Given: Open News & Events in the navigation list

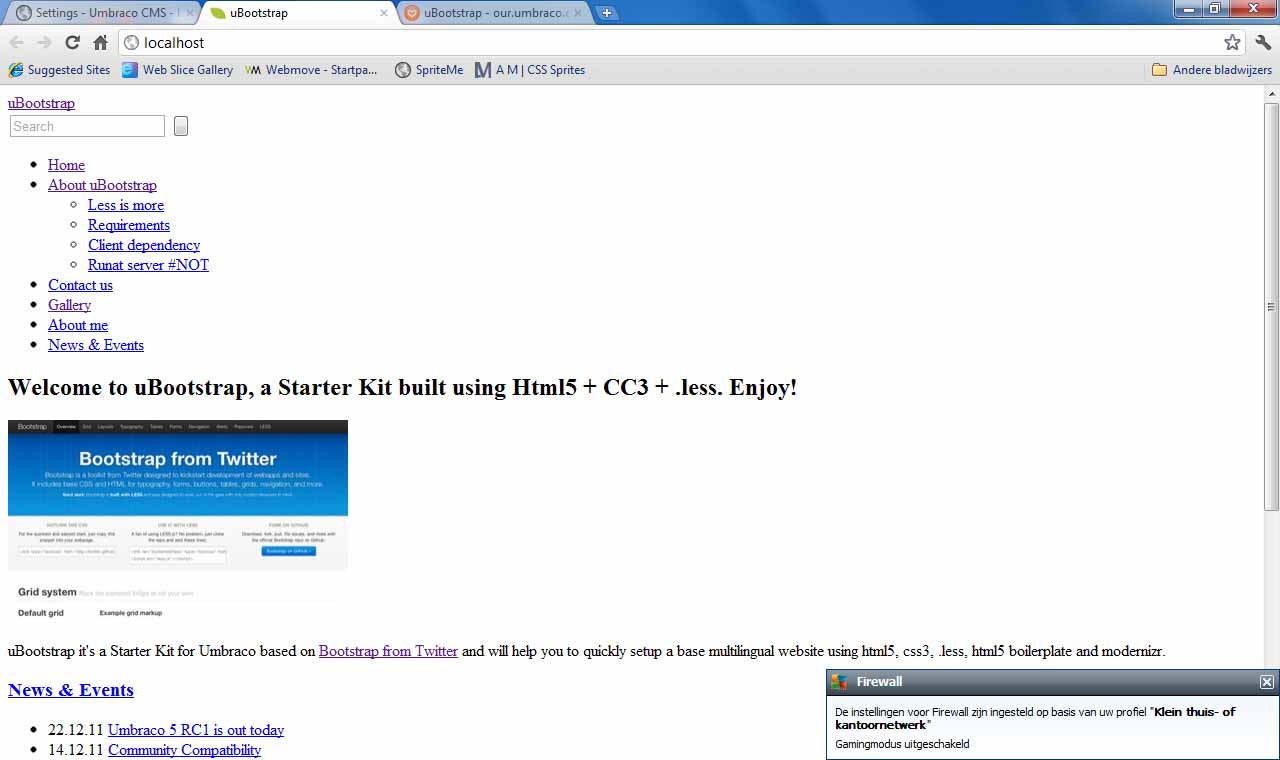Looking at the screenshot, I should click(x=96, y=345).
